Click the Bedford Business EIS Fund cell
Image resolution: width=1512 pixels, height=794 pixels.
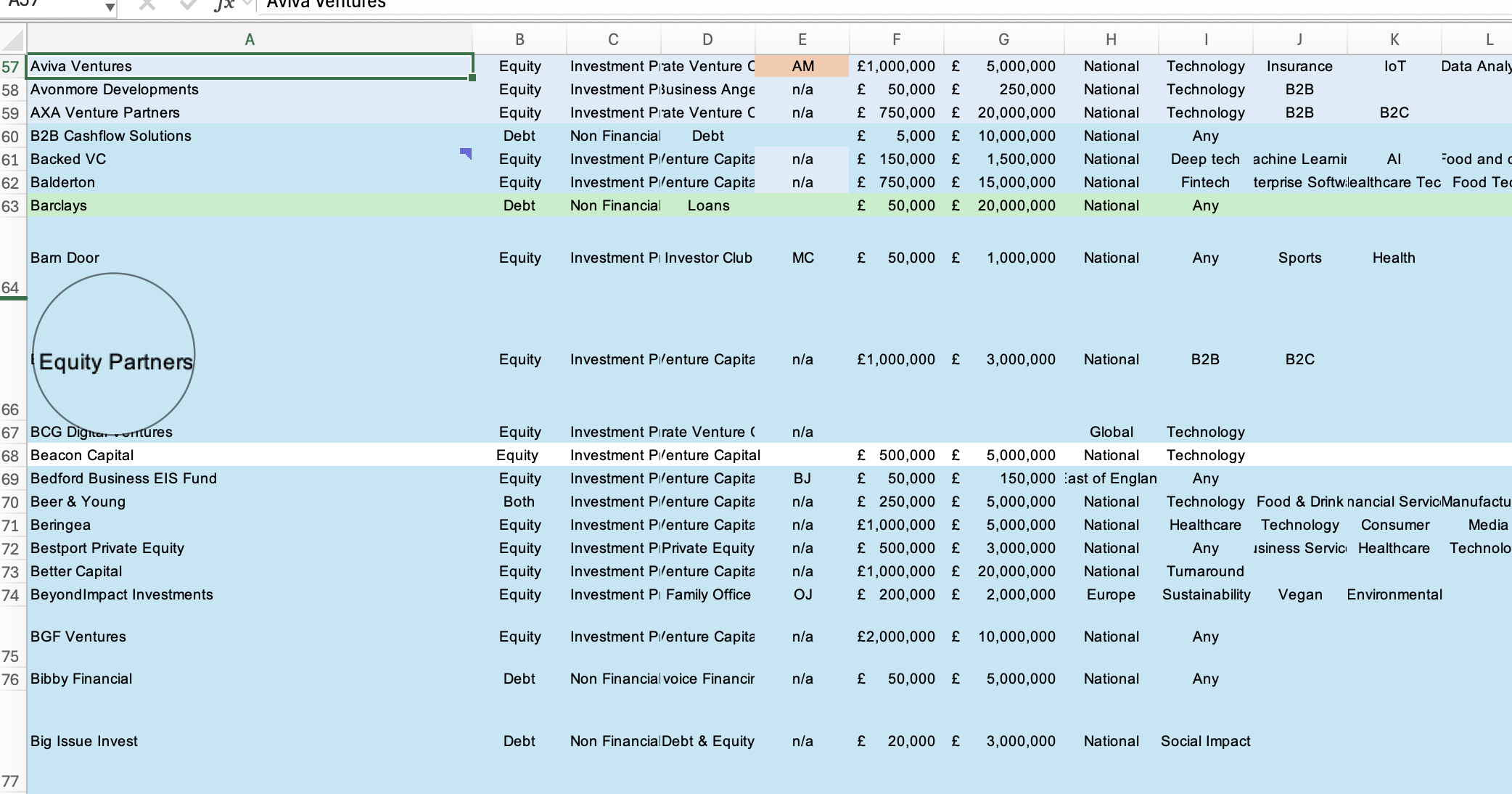(x=250, y=478)
